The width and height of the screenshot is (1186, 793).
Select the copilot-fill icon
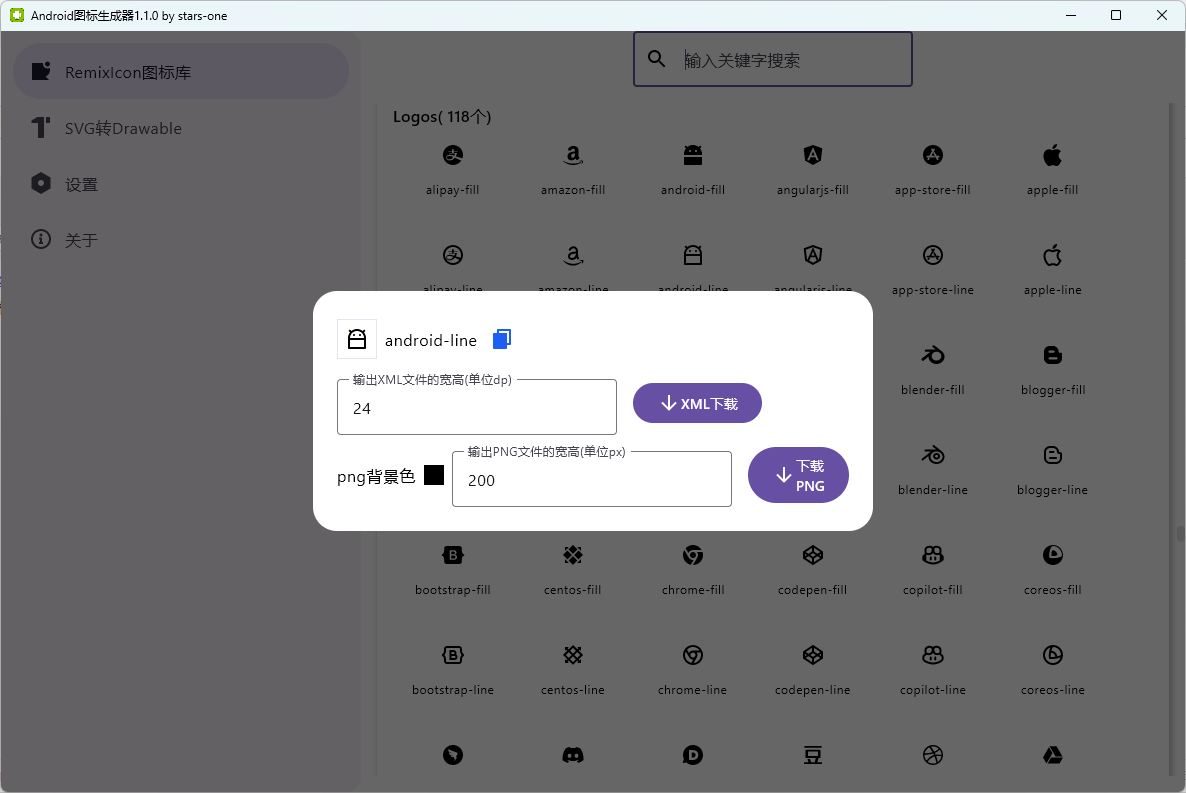coord(933,555)
